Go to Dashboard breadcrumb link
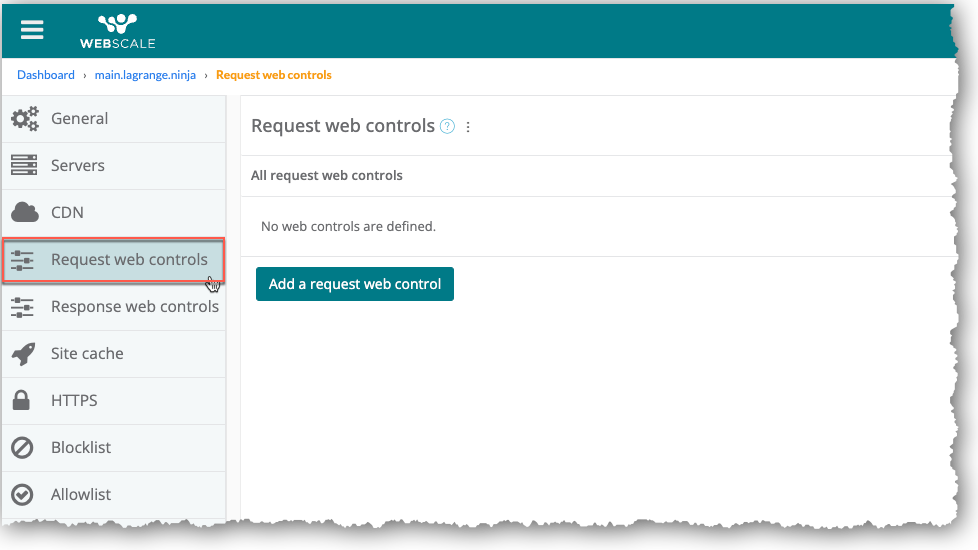Image resolution: width=978 pixels, height=550 pixels. (46, 75)
